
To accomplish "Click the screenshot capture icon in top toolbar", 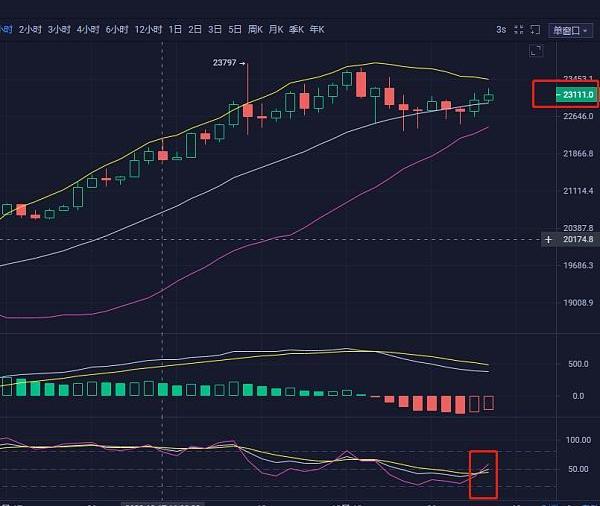I will point(537,30).
